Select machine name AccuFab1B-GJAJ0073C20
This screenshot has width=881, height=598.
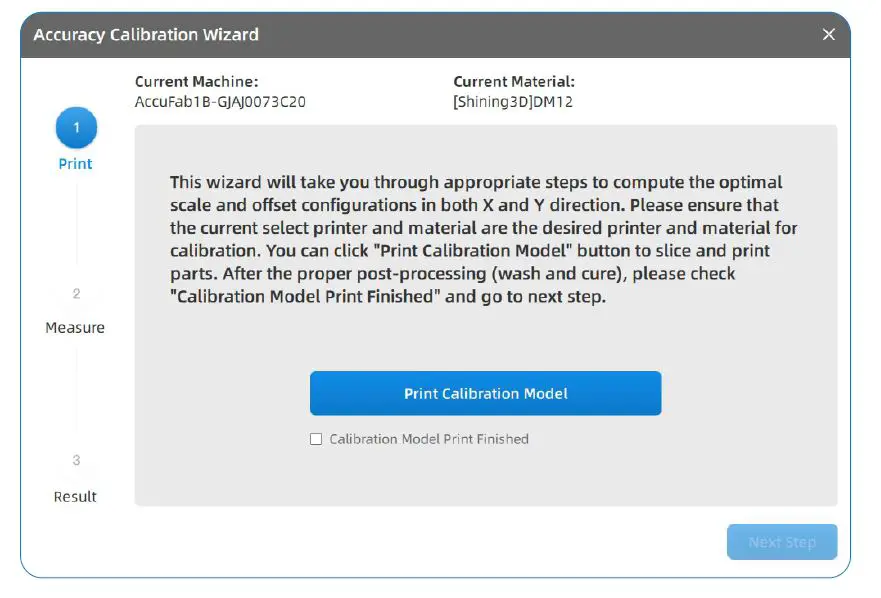click(220, 102)
